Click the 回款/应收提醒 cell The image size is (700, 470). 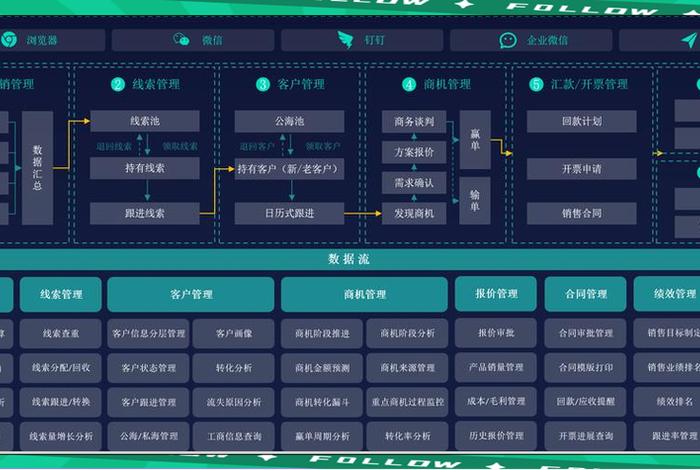[585, 401]
